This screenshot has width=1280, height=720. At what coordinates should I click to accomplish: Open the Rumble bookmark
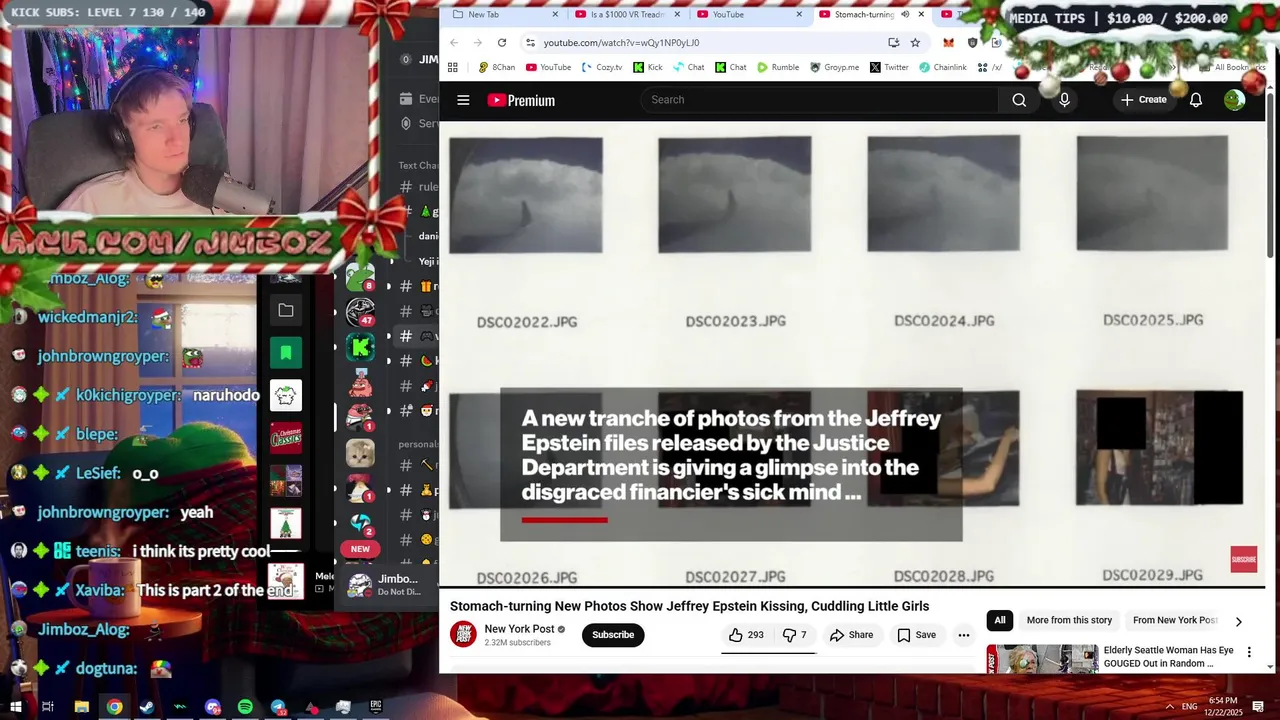coord(777,67)
